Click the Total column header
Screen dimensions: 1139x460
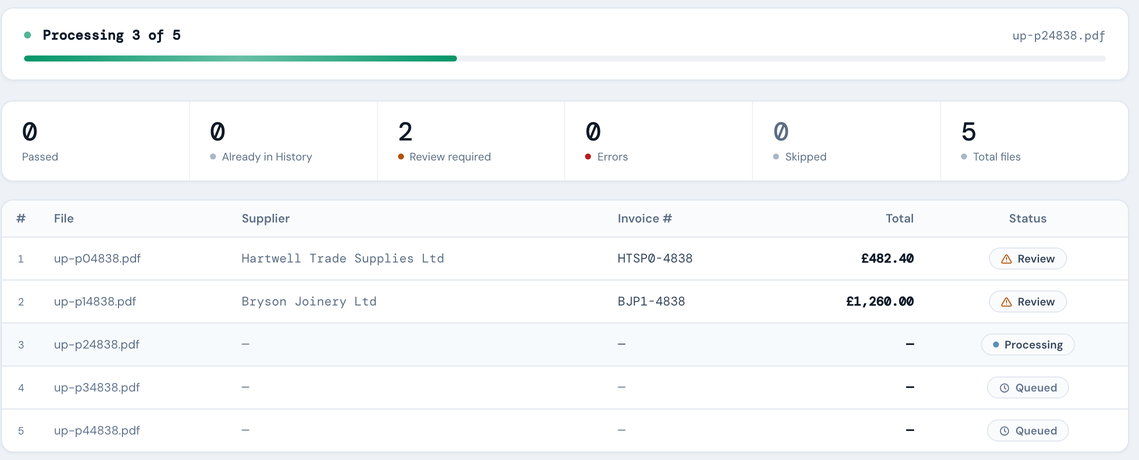pyautogui.click(x=899, y=218)
